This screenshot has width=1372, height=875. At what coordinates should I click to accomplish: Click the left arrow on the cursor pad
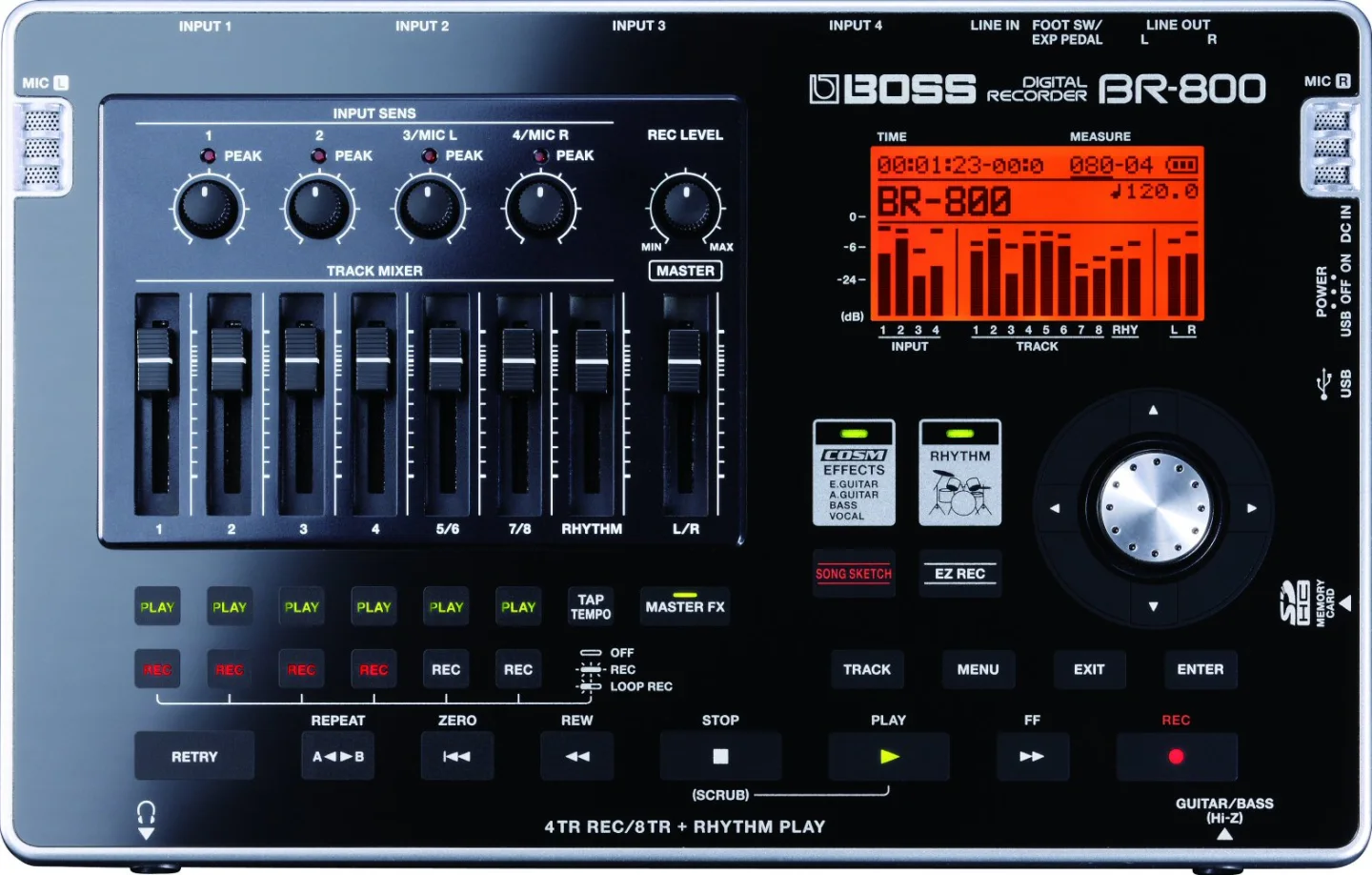point(1055,508)
